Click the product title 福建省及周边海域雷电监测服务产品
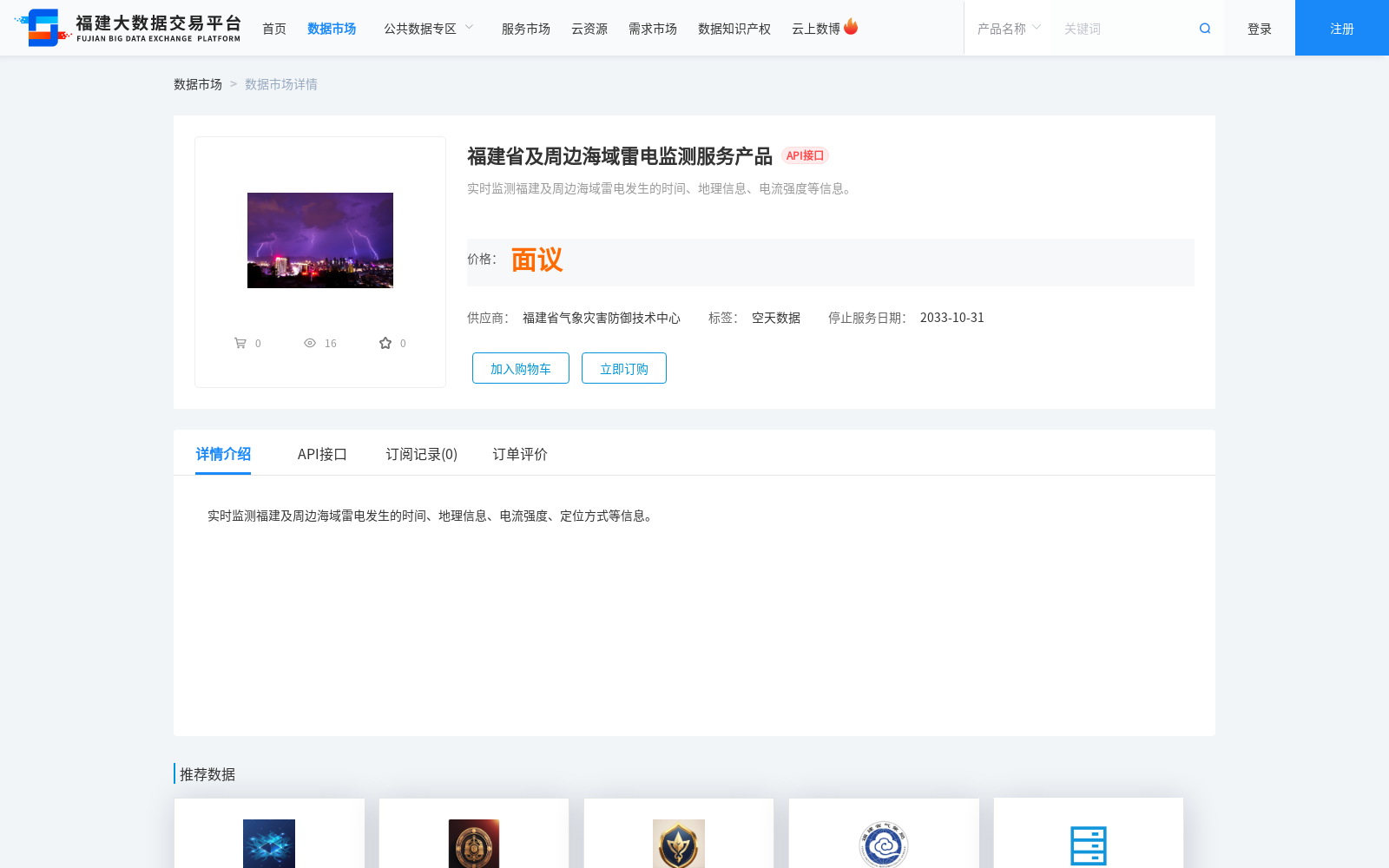1389x868 pixels. point(620,156)
